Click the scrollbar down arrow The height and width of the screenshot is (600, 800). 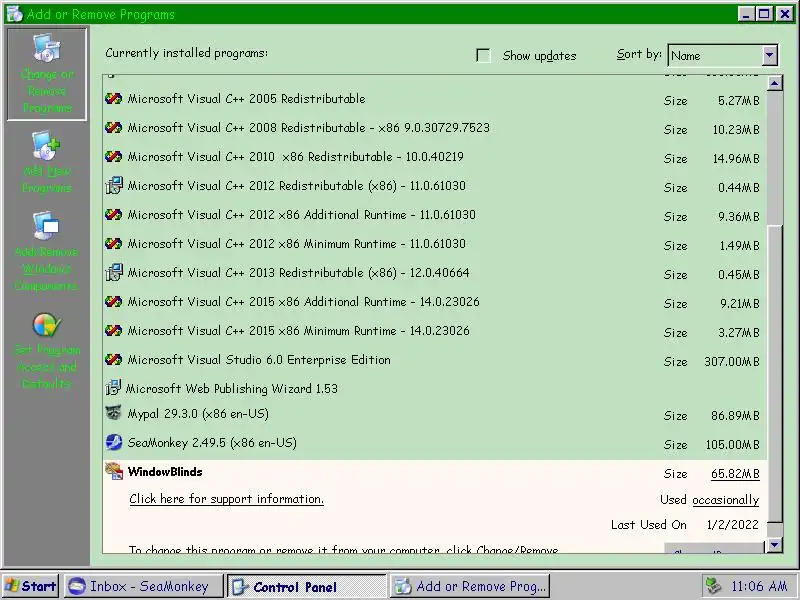(x=774, y=545)
